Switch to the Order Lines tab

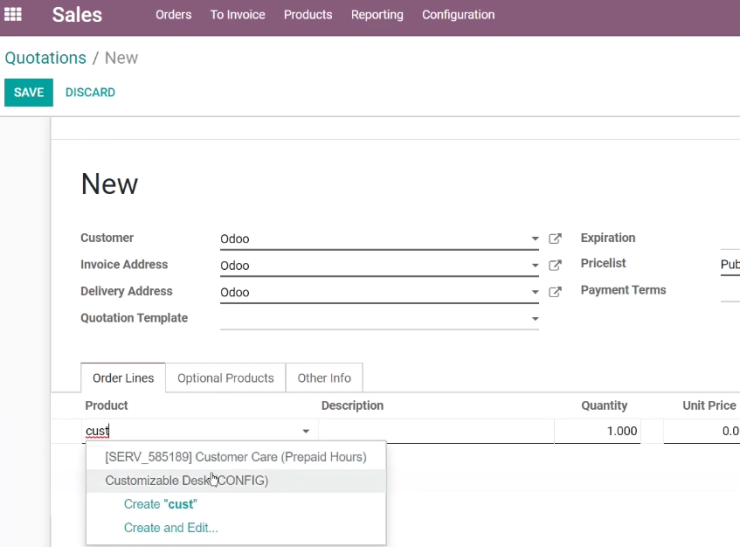click(x=123, y=378)
